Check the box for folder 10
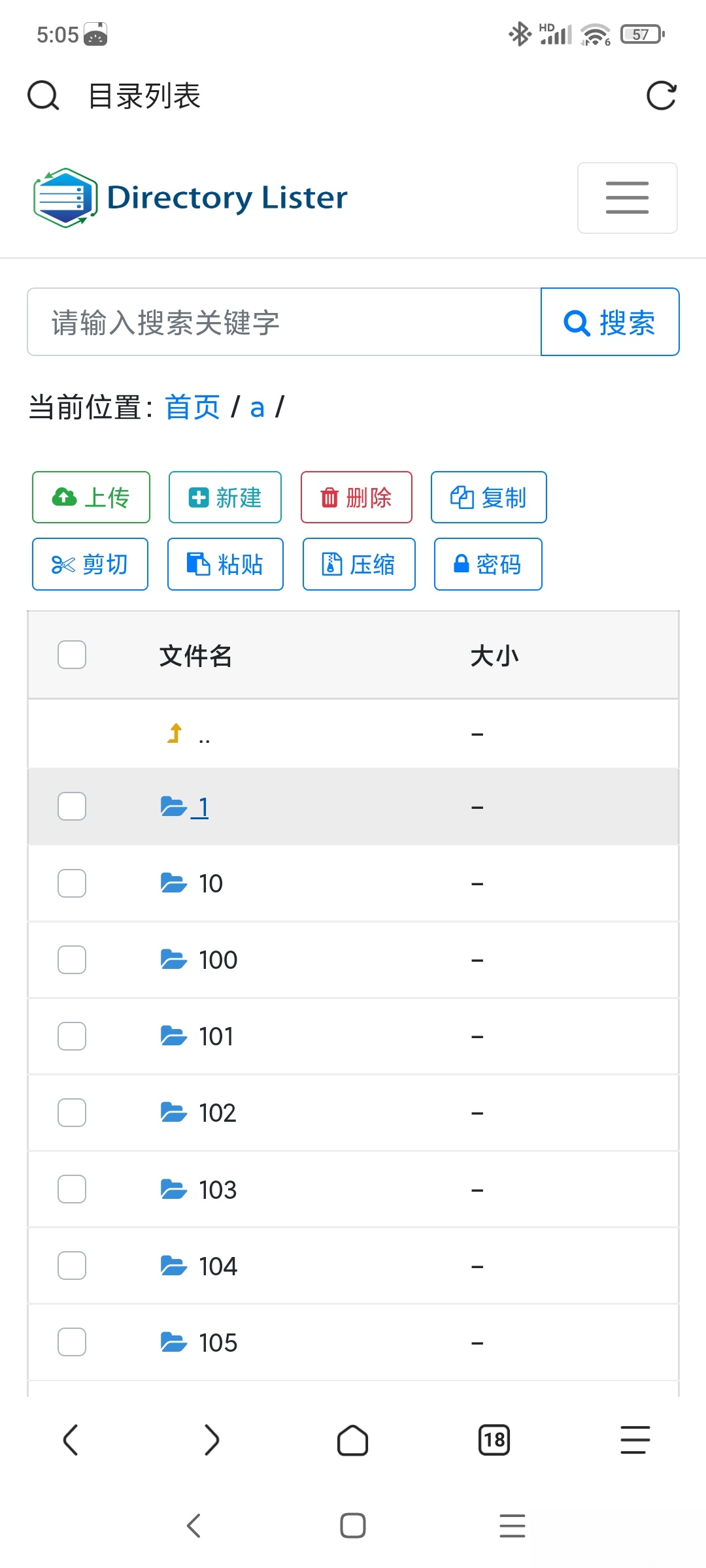Image resolution: width=706 pixels, height=1568 pixels. pos(72,883)
